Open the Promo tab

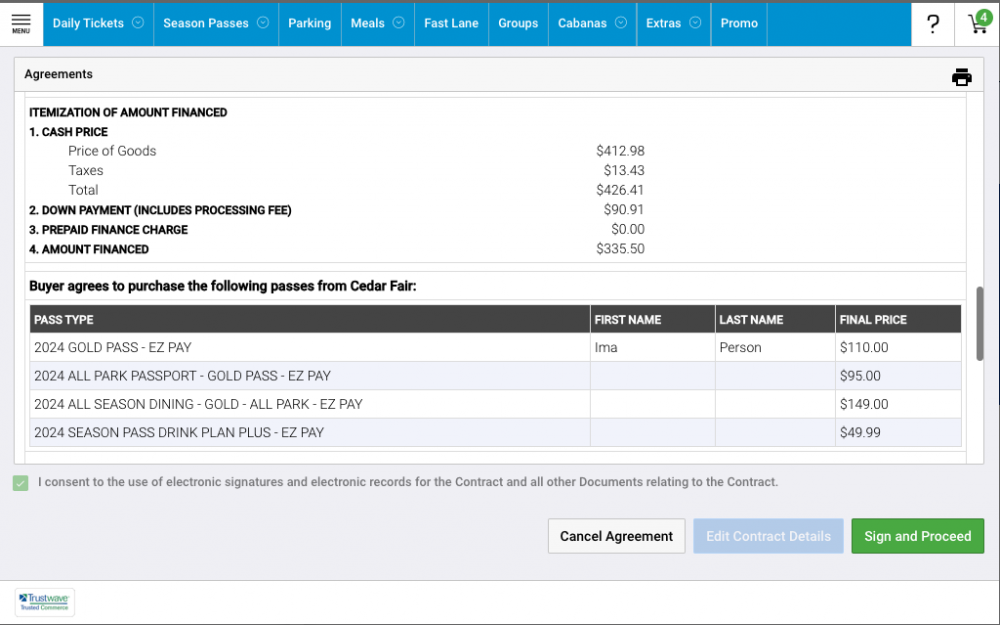tap(739, 23)
